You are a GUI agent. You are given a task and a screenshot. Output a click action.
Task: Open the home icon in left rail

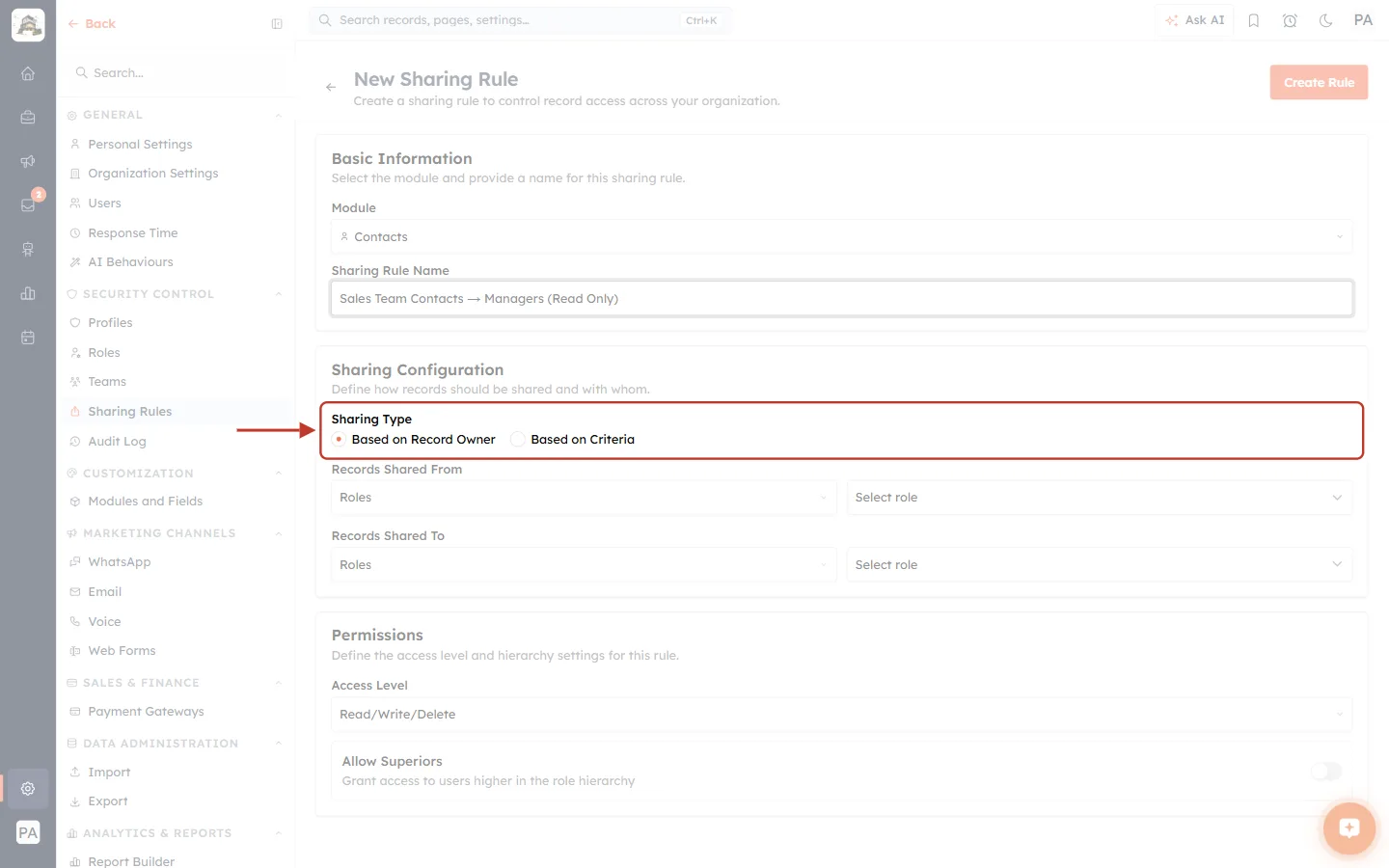[28, 73]
